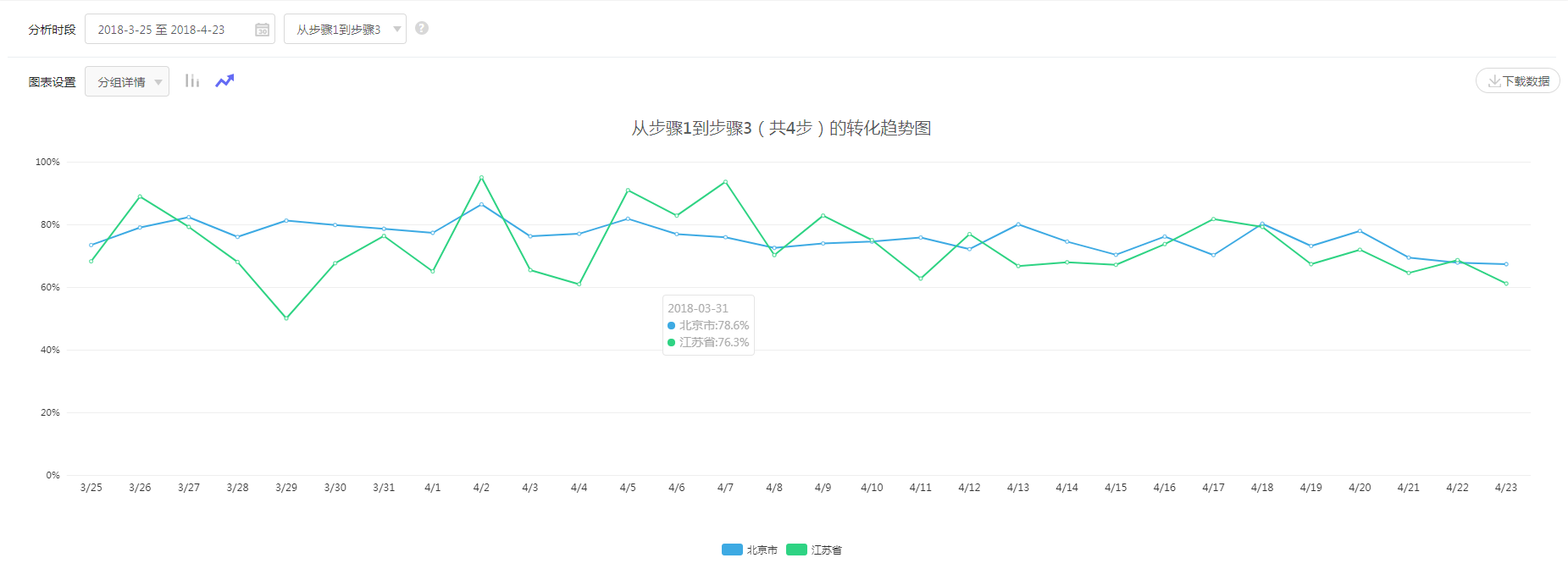Screen dimensions: 1568x569
Task: Select the blue line's first point at 3/25
Action: click(91, 246)
